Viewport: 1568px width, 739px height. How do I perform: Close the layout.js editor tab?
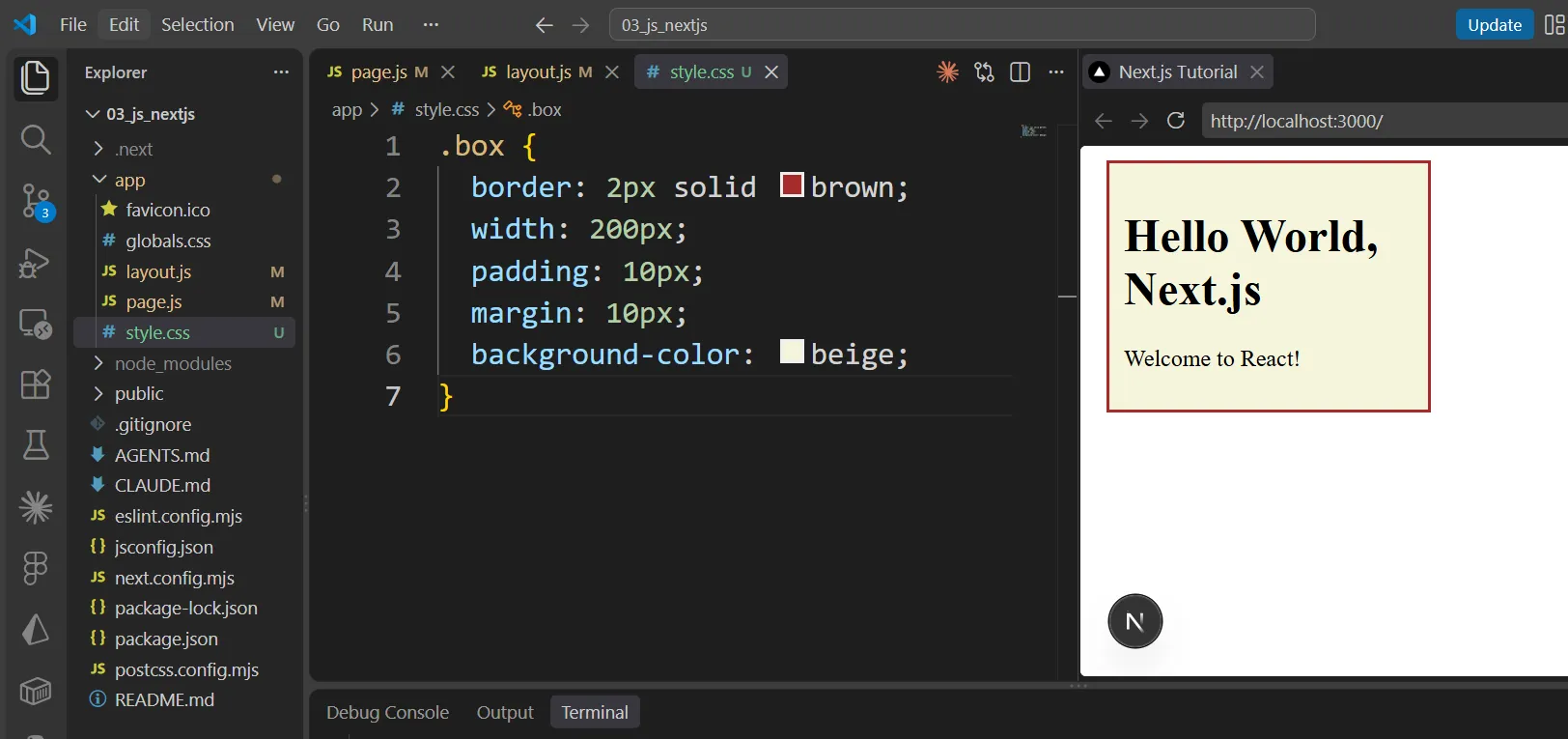point(612,71)
